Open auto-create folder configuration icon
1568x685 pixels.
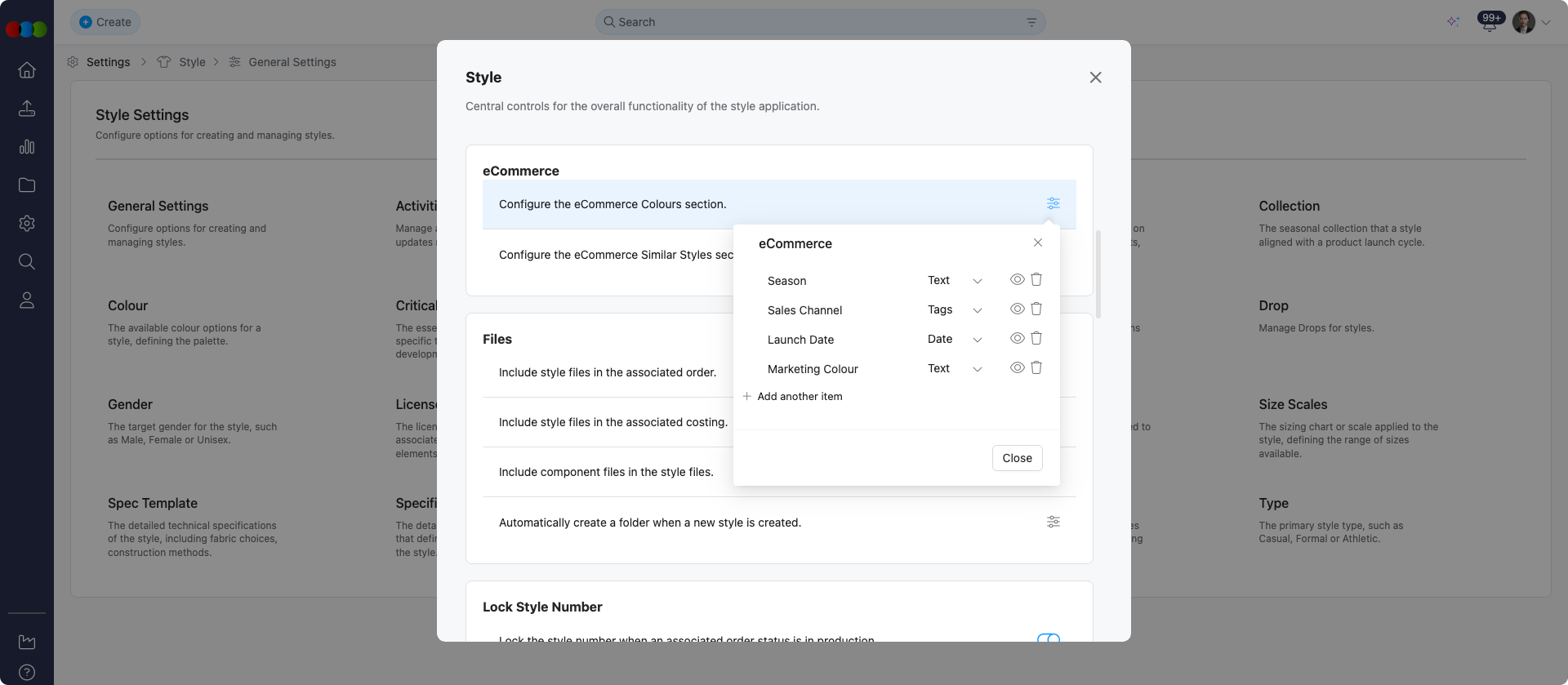[x=1053, y=523]
